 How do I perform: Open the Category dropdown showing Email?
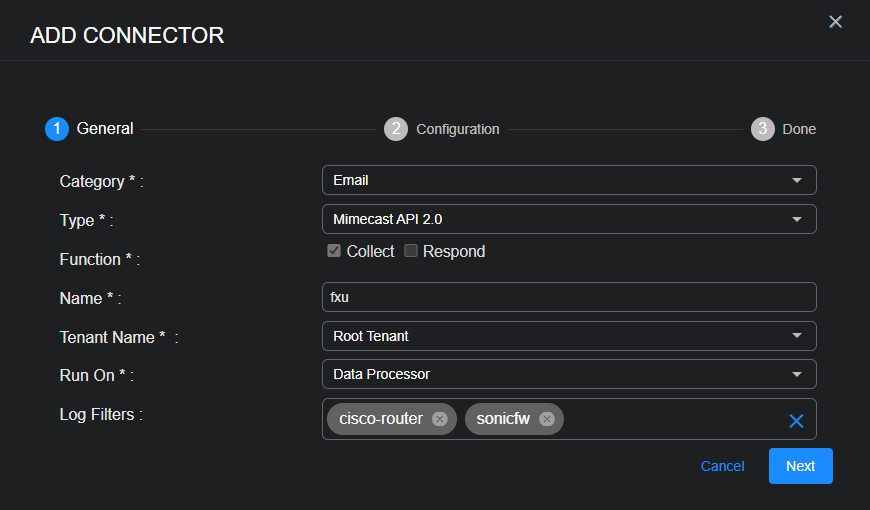(x=569, y=180)
